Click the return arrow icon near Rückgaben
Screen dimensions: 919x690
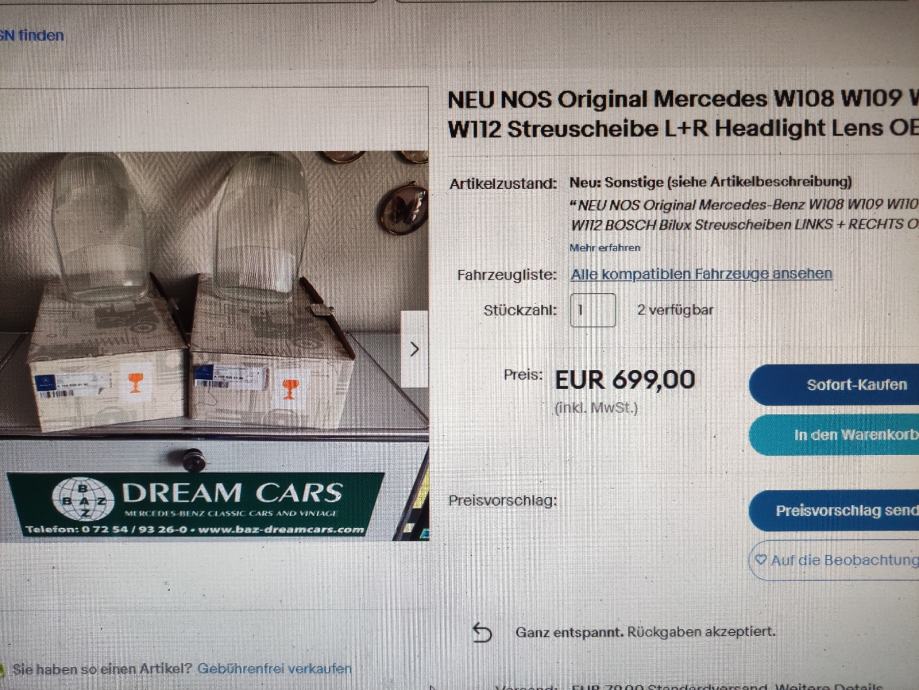(x=482, y=633)
